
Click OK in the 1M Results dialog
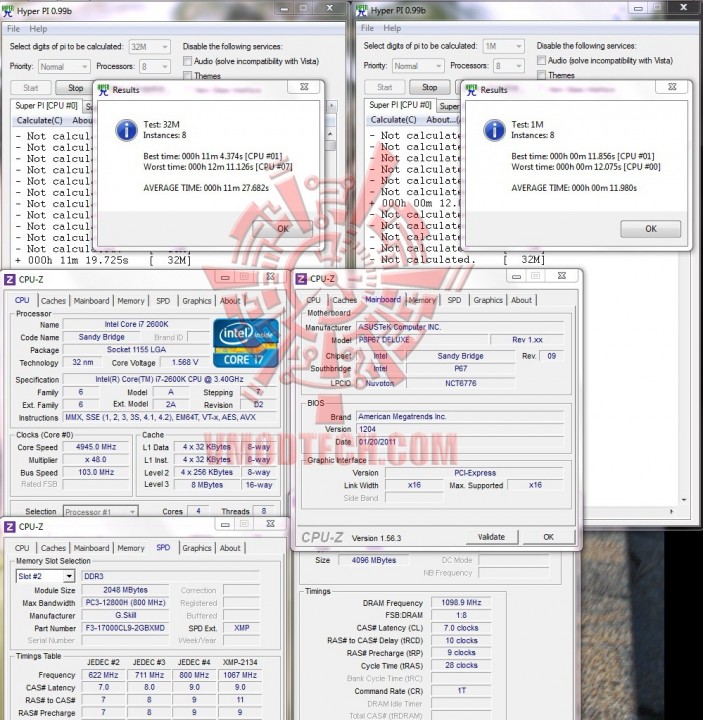[x=651, y=229]
